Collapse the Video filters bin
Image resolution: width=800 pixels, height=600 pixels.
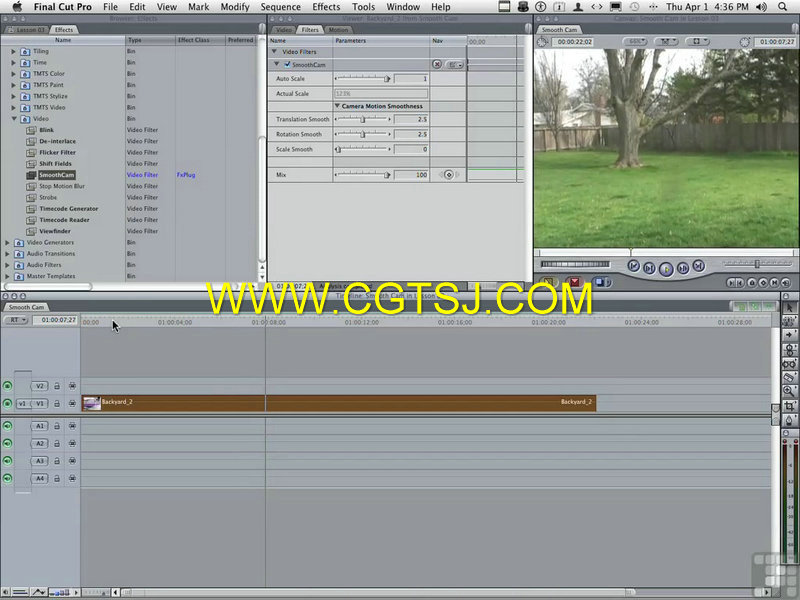click(x=13, y=119)
